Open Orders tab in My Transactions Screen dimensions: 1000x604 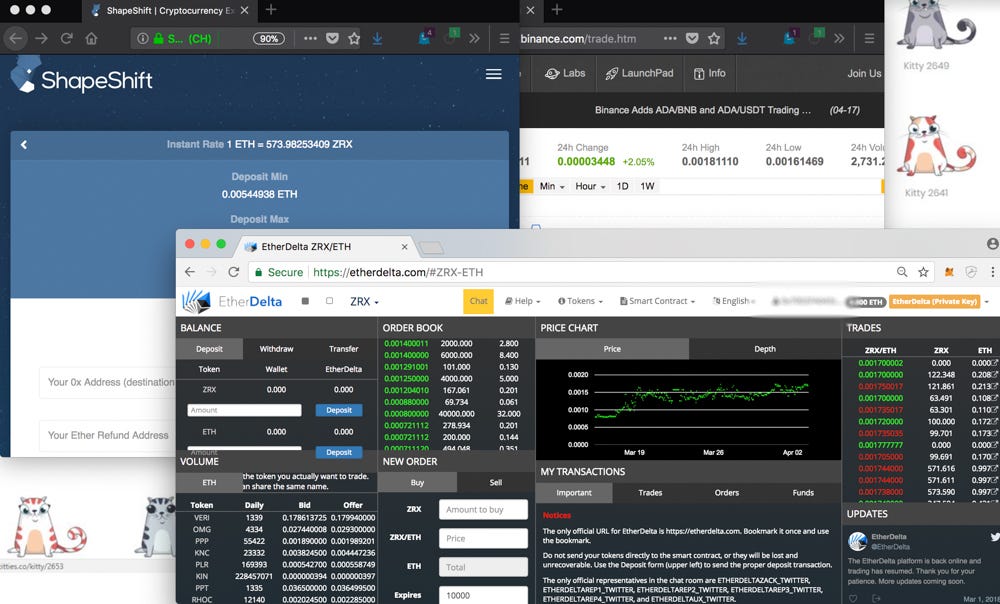coord(726,492)
